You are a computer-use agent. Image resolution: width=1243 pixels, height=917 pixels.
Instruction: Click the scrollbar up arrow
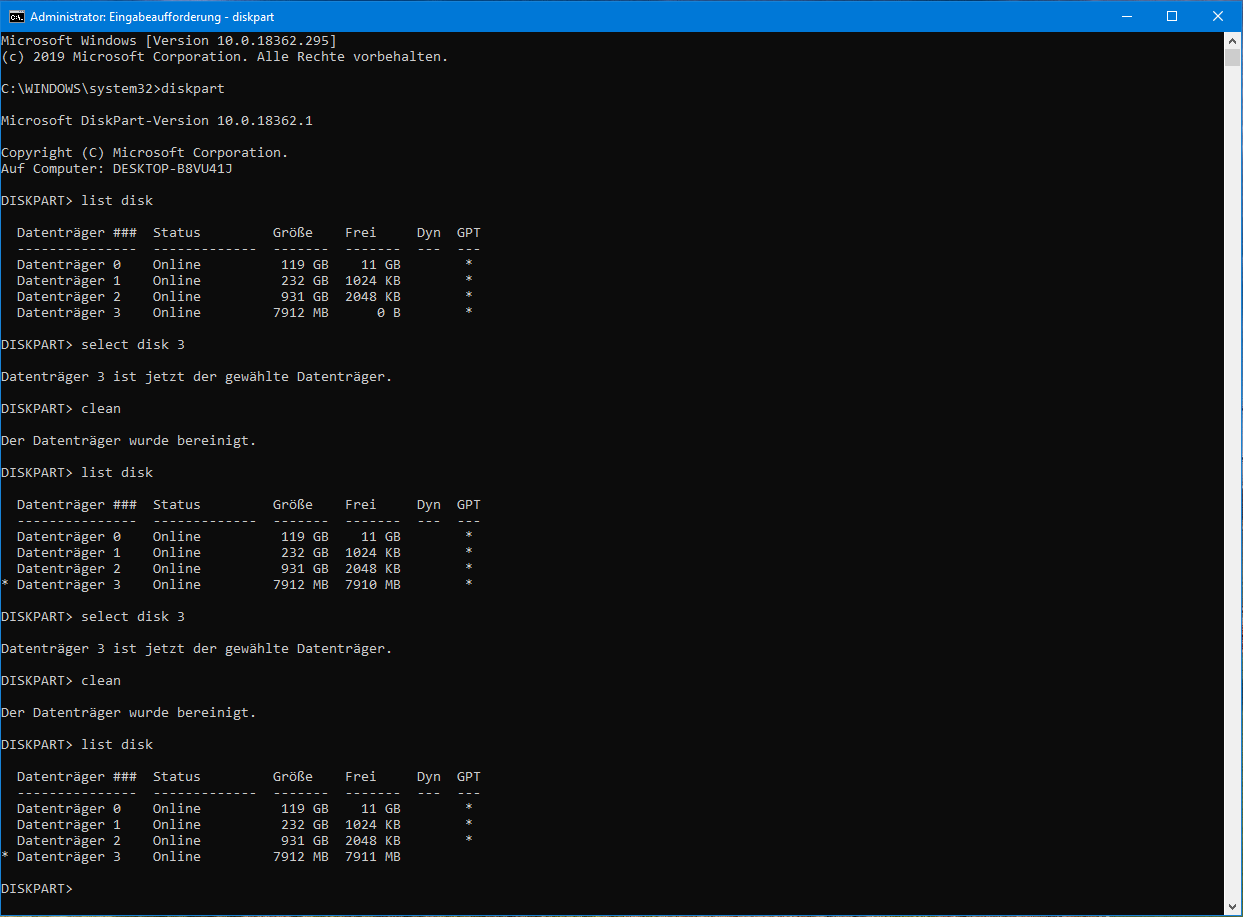tap(1233, 40)
